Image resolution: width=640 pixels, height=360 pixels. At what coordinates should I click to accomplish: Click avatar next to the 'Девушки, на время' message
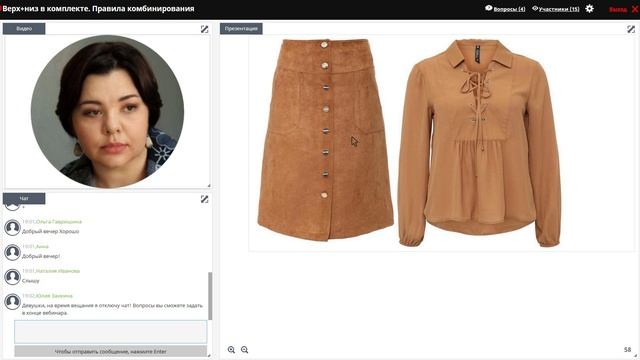coord(12,302)
